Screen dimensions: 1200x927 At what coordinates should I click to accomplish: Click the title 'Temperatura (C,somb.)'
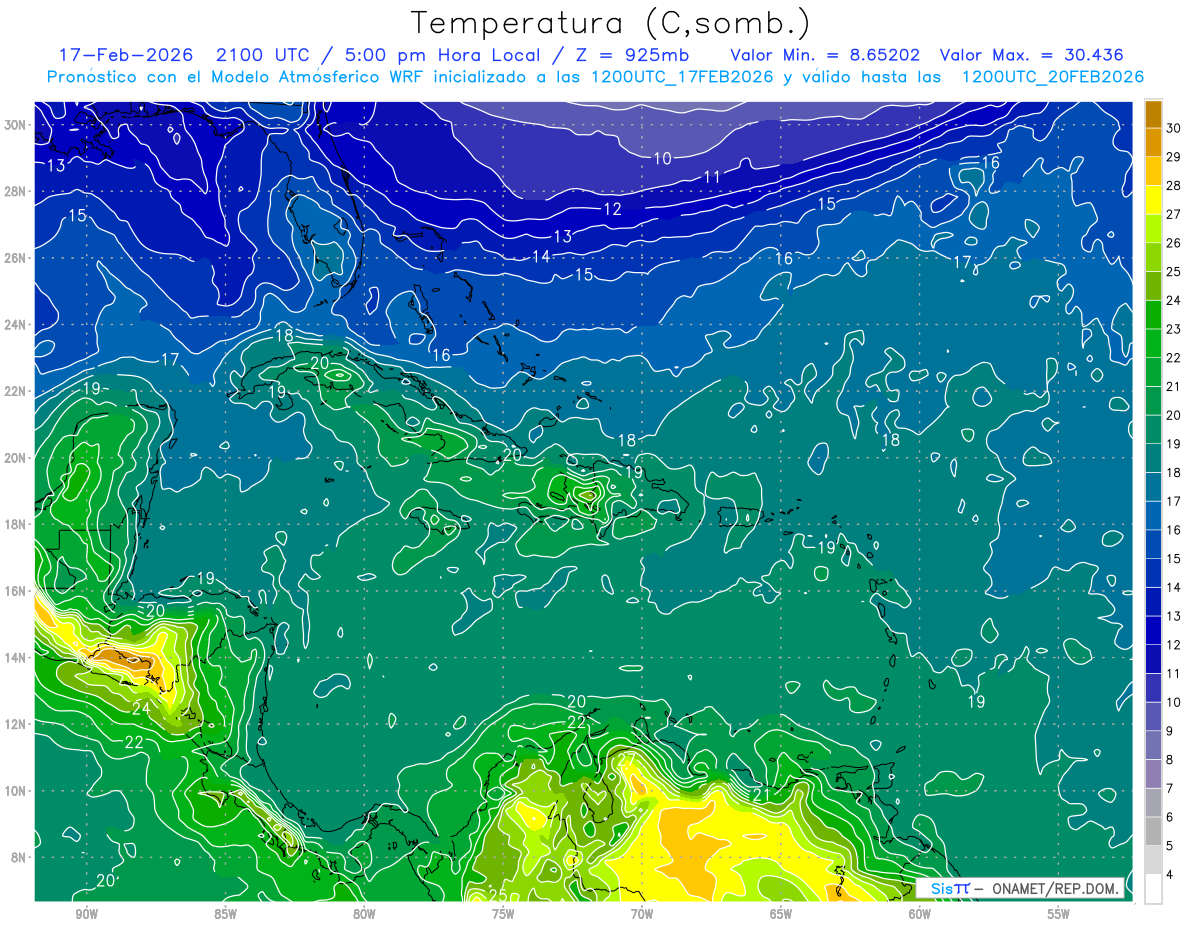tap(611, 23)
